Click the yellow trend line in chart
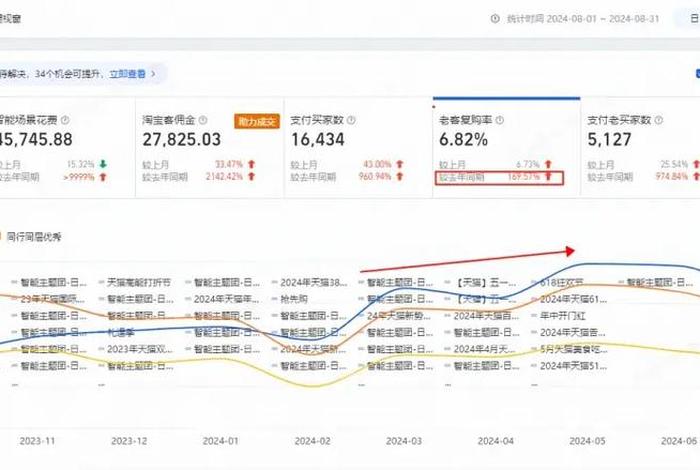The image size is (700, 470). pyautogui.click(x=312, y=385)
